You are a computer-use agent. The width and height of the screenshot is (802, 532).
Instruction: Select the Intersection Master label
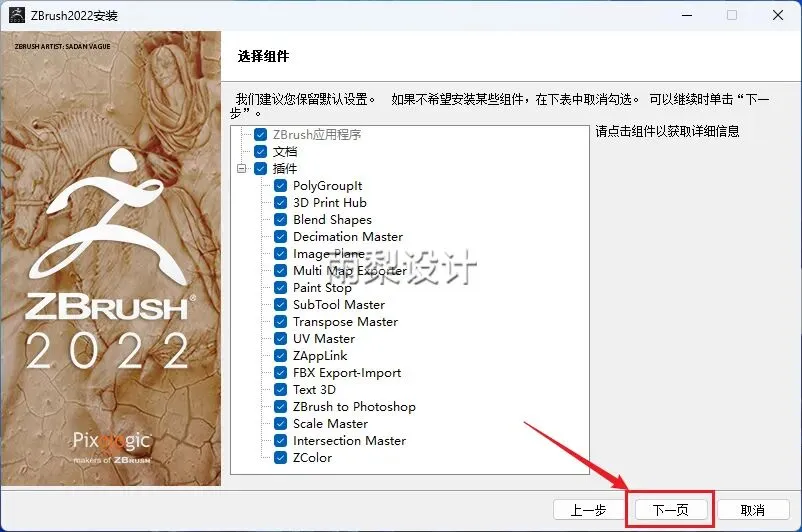point(349,440)
